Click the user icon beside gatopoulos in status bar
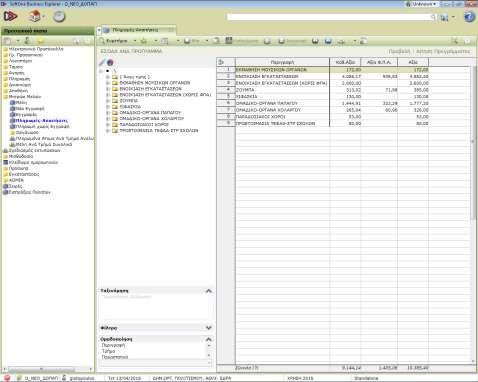 (64, 378)
